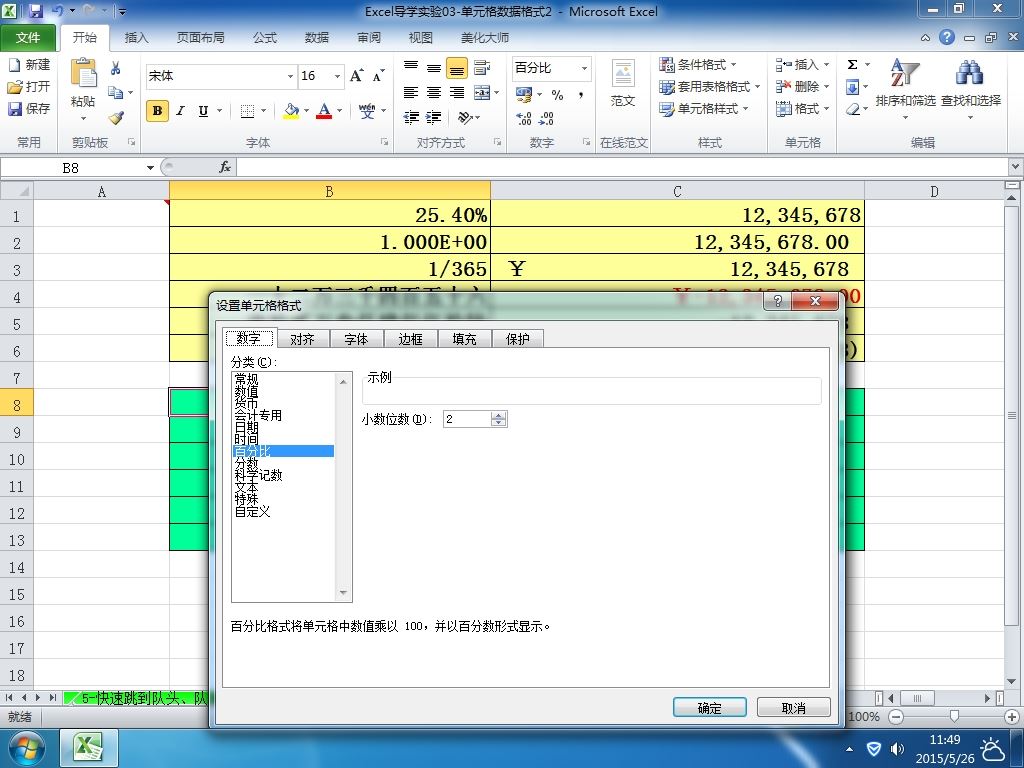Click the fx insert function icon
Screen dimensions: 1024x768
point(225,167)
